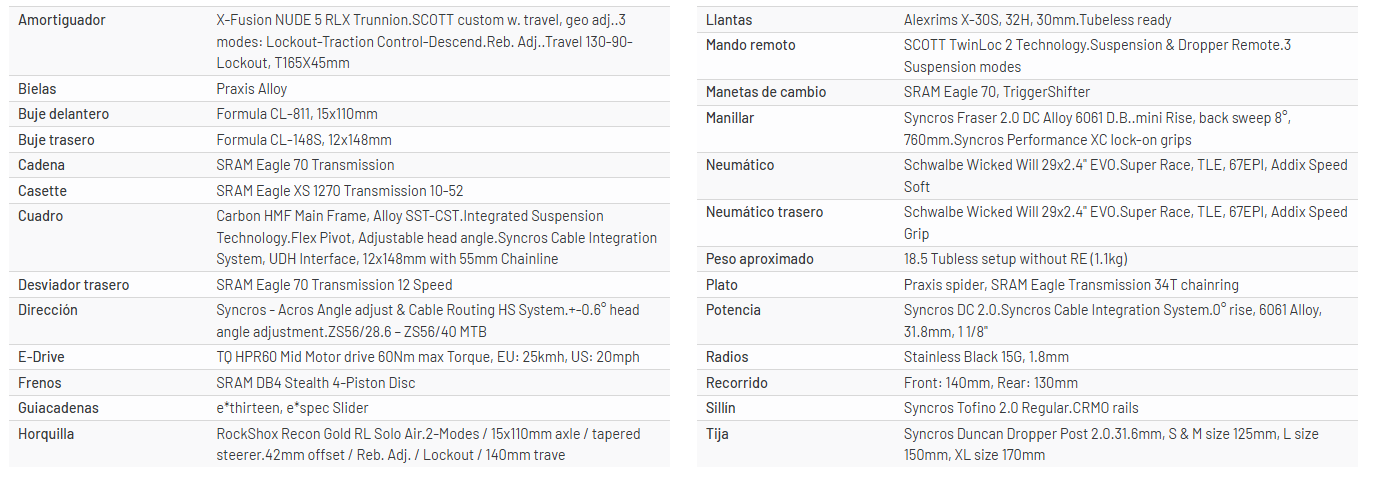Click the Neumático trasero label
The image size is (1389, 481).
(x=764, y=212)
